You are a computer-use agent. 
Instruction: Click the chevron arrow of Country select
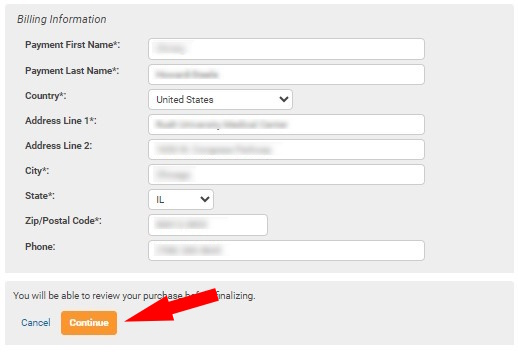click(x=284, y=99)
